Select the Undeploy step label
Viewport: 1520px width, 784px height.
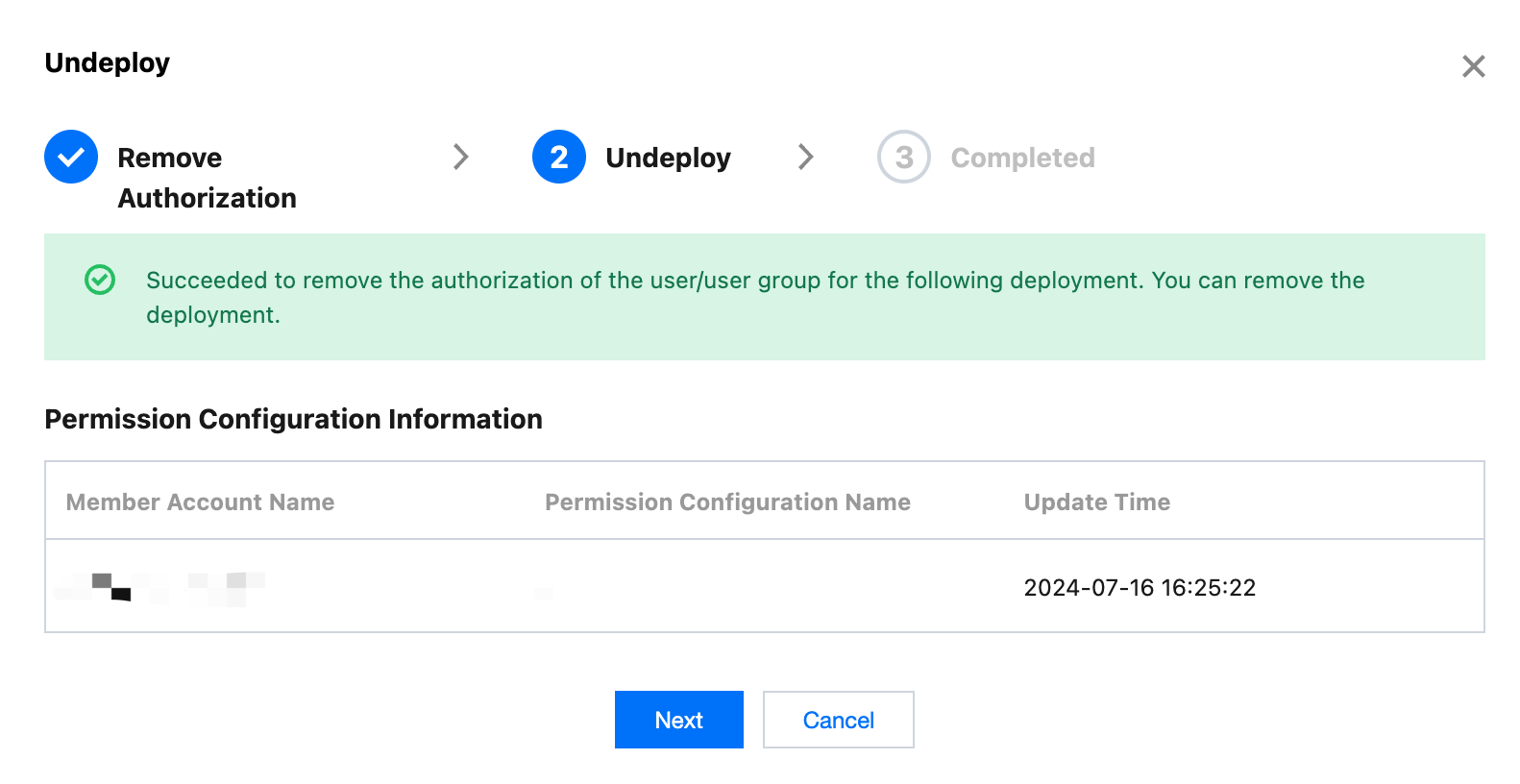[x=668, y=158]
